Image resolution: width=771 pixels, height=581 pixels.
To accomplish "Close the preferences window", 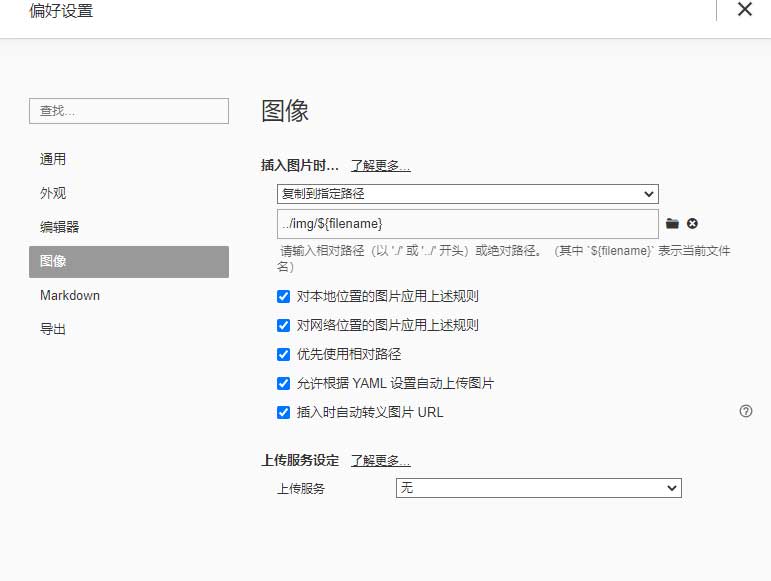I will coord(744,10).
